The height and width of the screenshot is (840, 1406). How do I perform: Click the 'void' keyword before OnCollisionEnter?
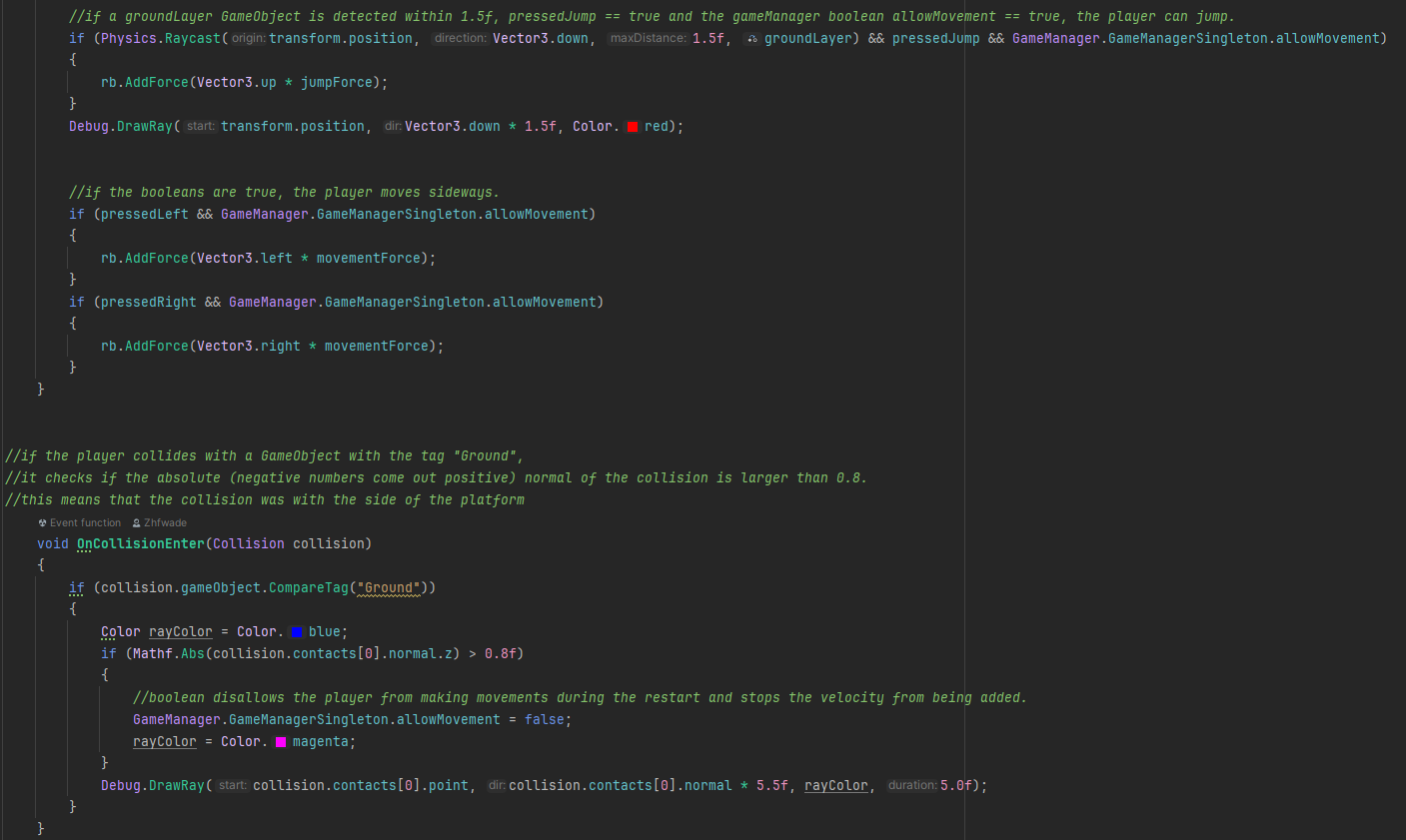(x=53, y=543)
